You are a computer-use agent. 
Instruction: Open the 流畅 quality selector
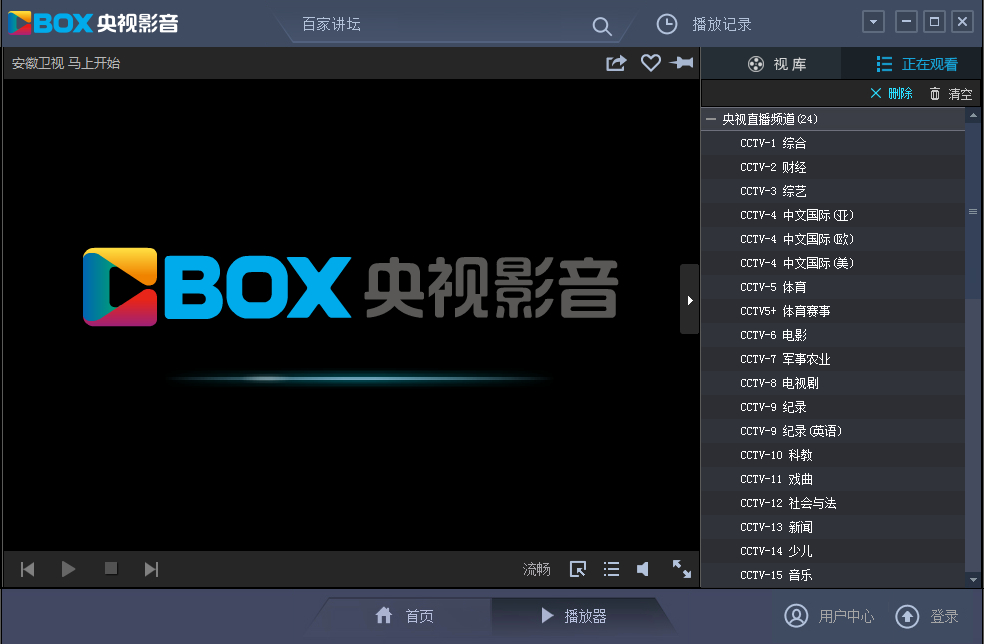(537, 569)
